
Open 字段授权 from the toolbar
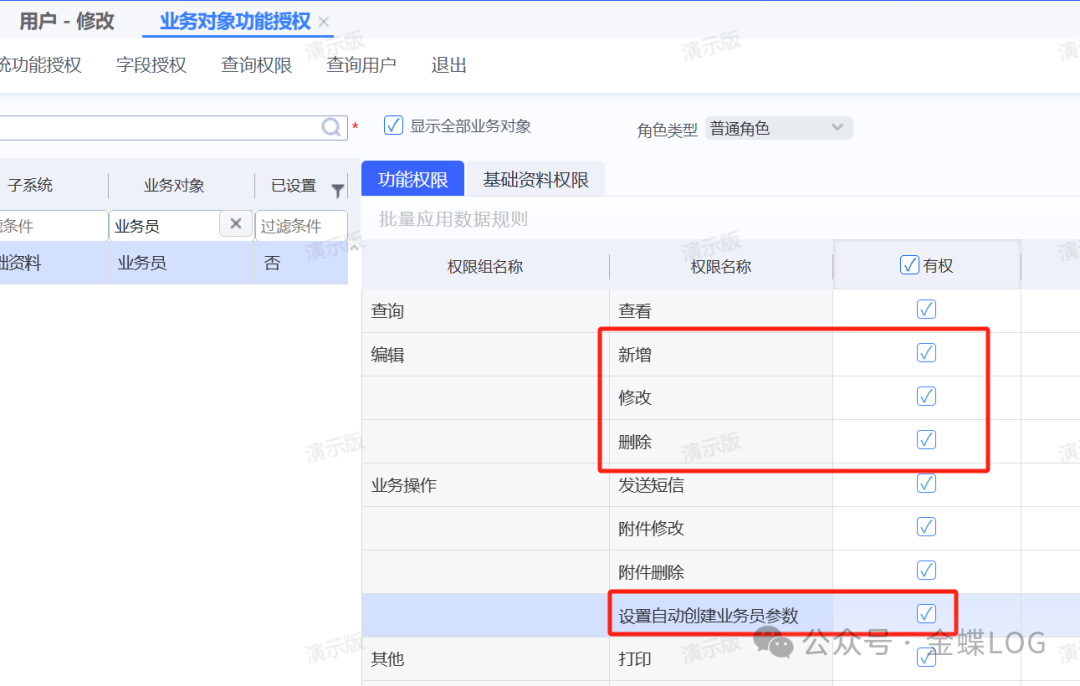pos(151,65)
